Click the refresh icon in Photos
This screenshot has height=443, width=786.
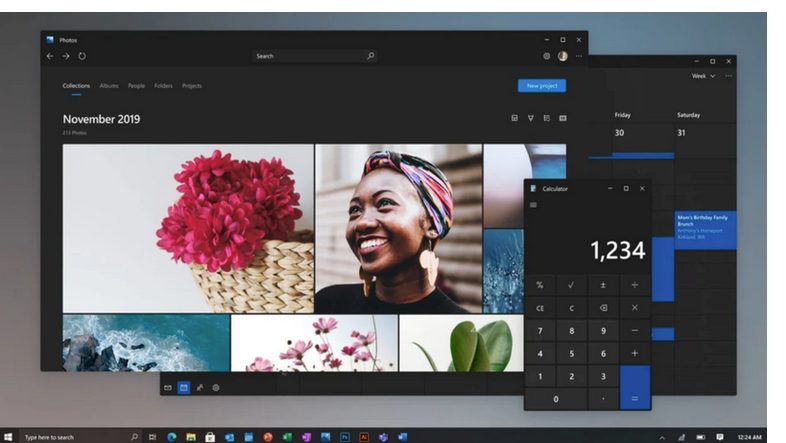pos(82,56)
